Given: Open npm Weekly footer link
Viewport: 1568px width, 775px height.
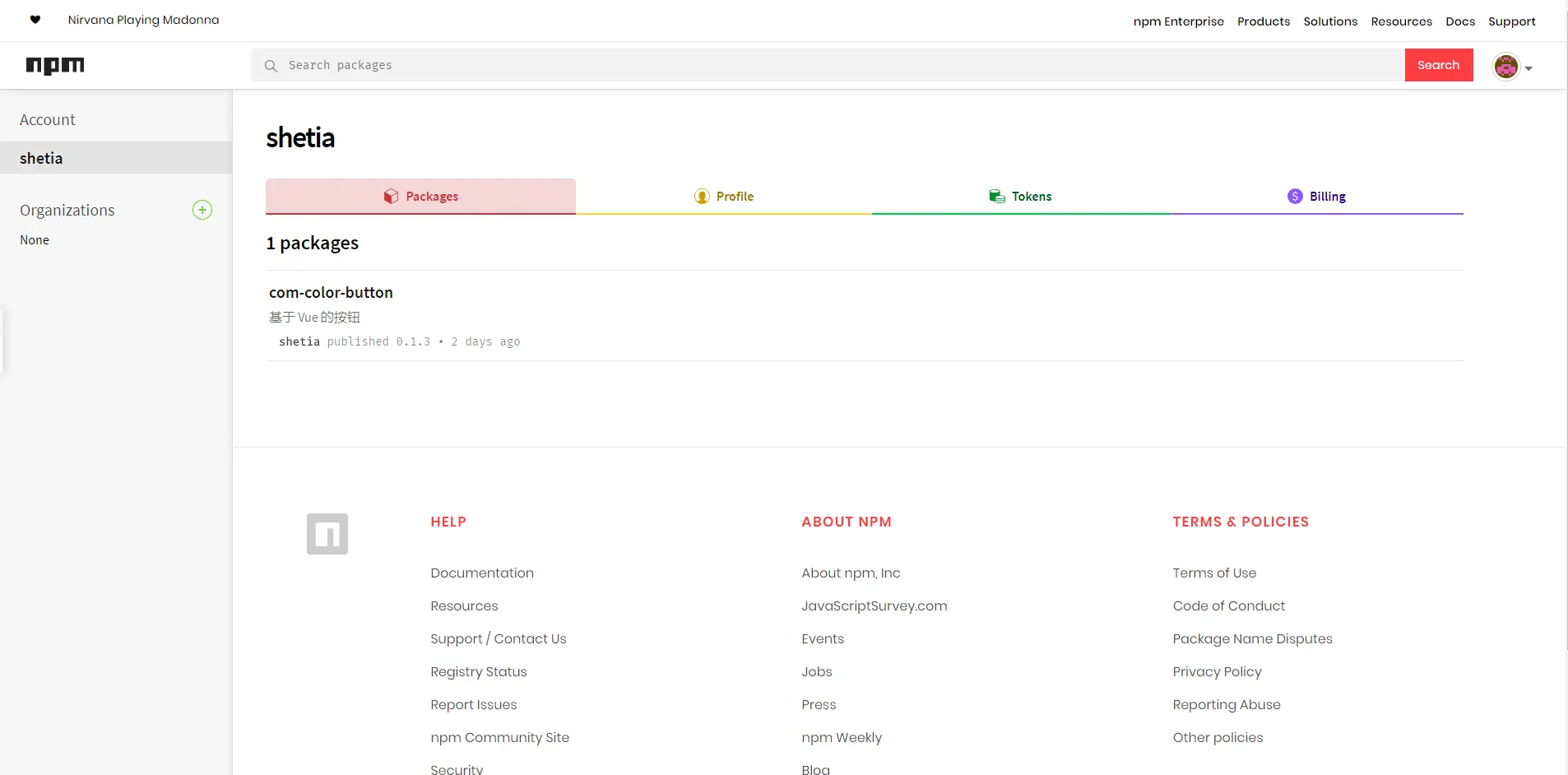Looking at the screenshot, I should pyautogui.click(x=842, y=737).
